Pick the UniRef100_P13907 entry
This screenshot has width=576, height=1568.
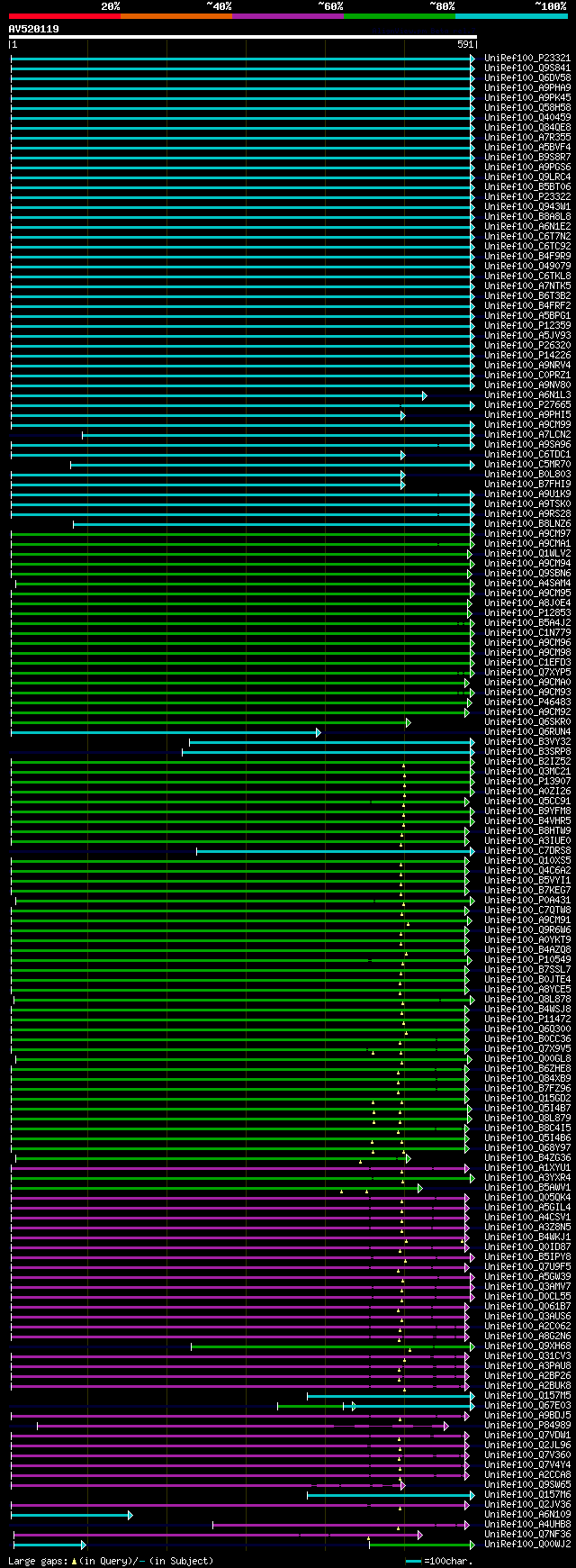(527, 781)
